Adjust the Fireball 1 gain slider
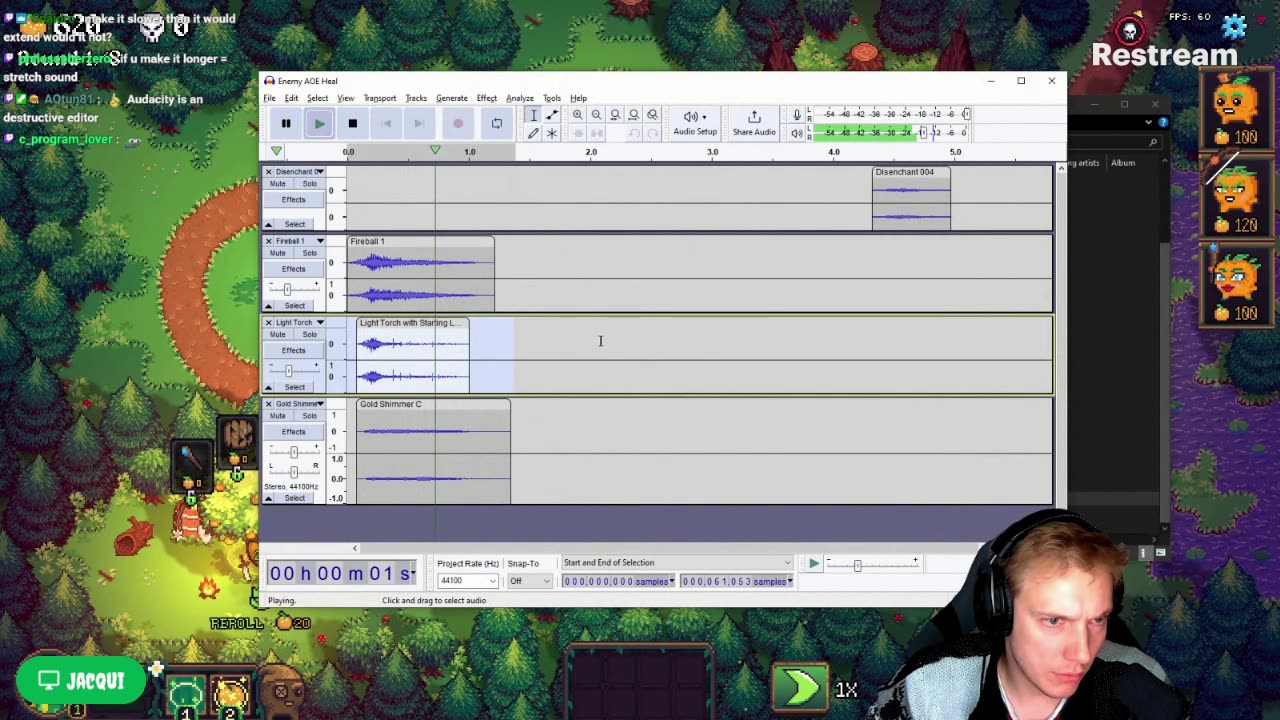This screenshot has height=720, width=1280. (x=288, y=290)
